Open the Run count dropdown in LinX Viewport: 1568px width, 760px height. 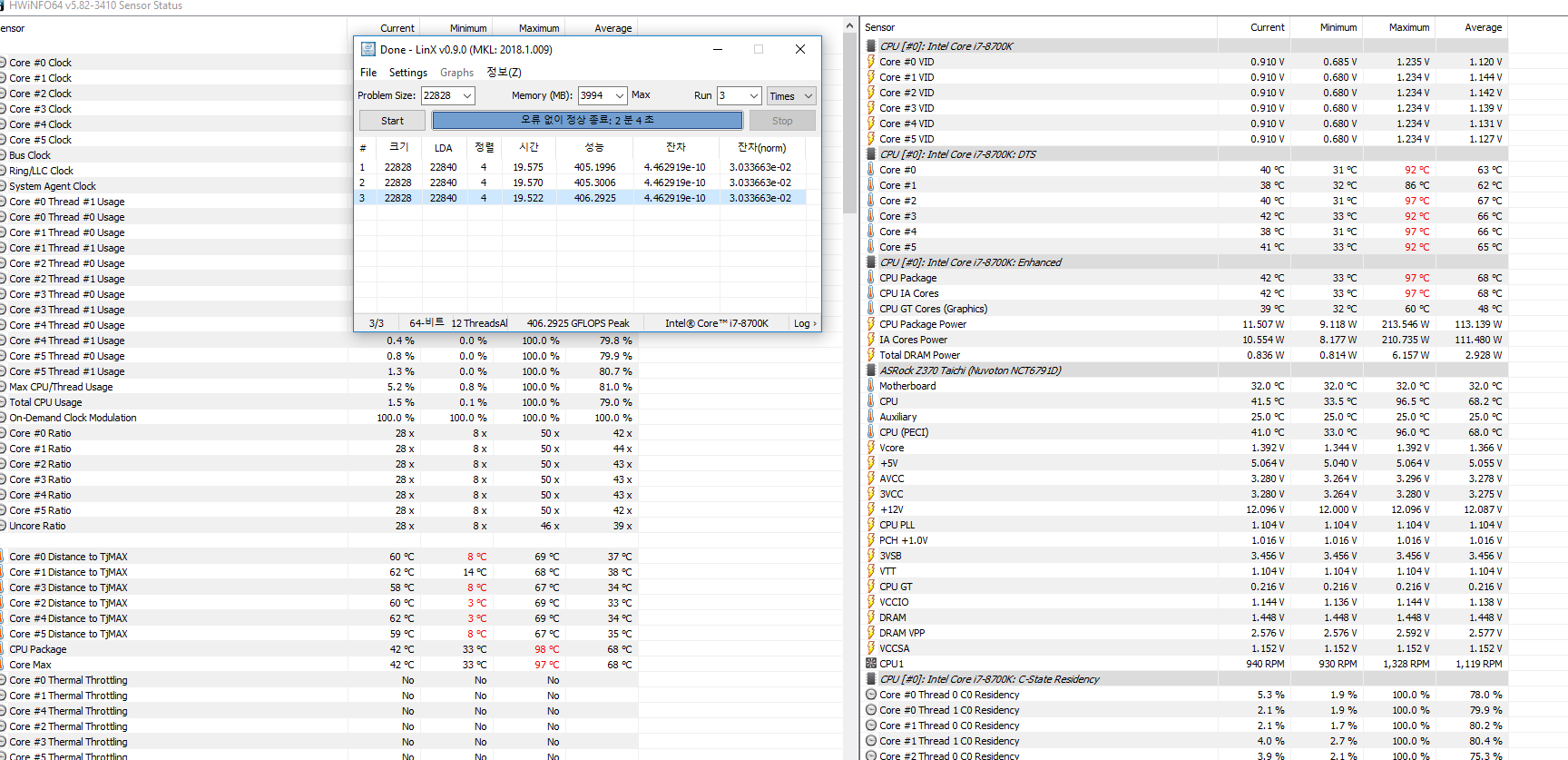[753, 95]
